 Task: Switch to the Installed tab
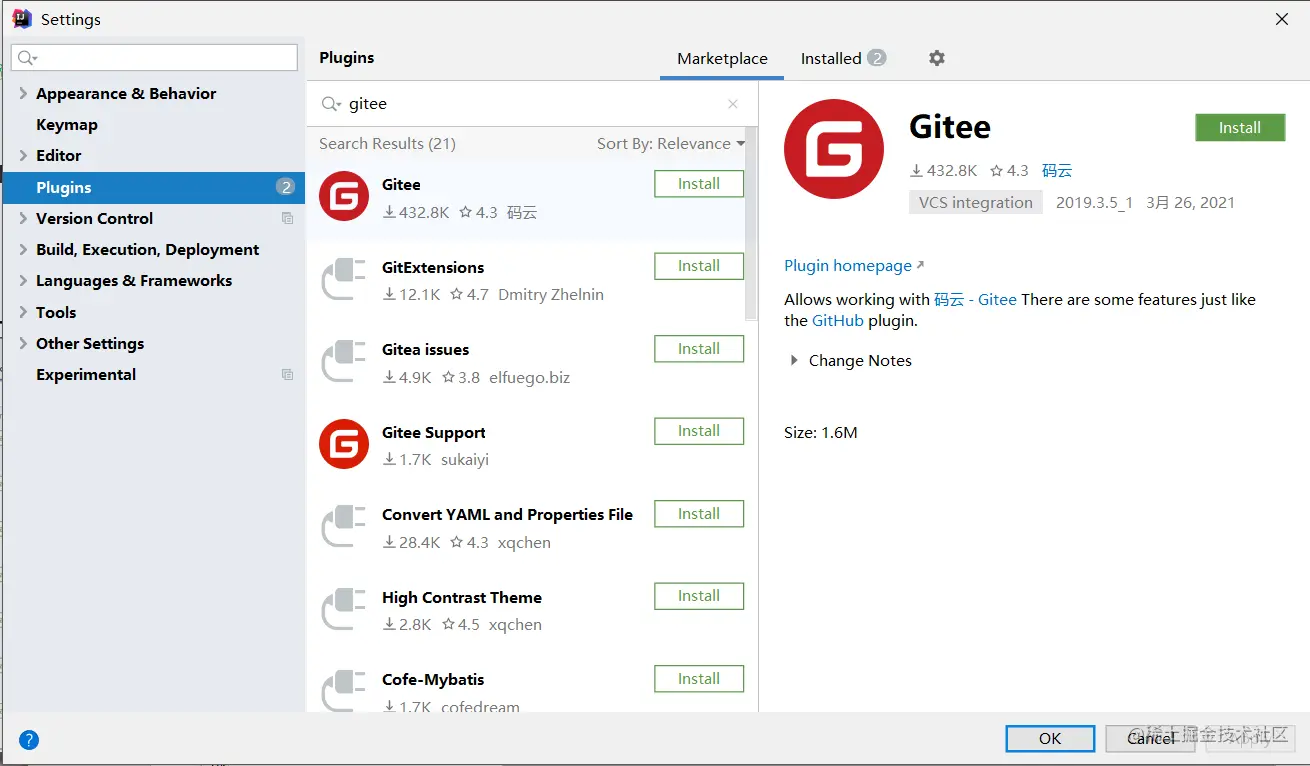(843, 59)
